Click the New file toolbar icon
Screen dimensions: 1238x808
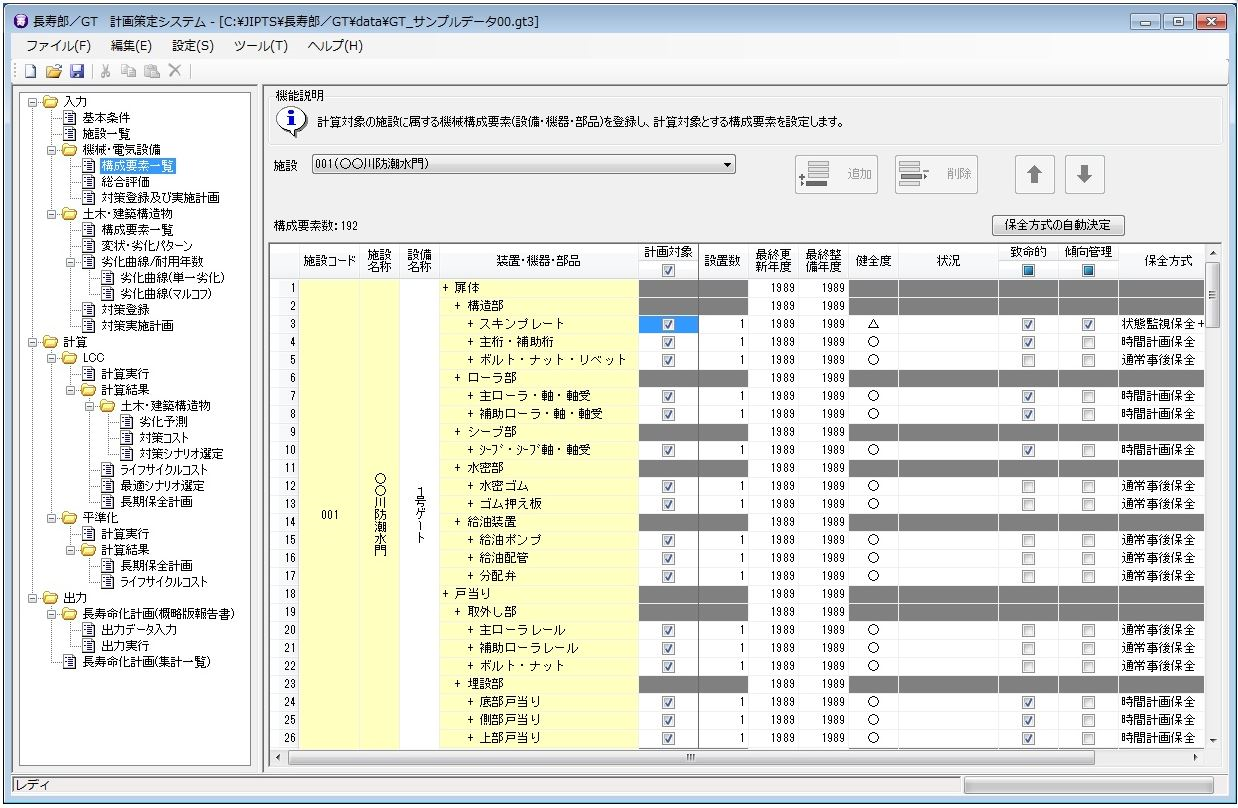point(30,71)
